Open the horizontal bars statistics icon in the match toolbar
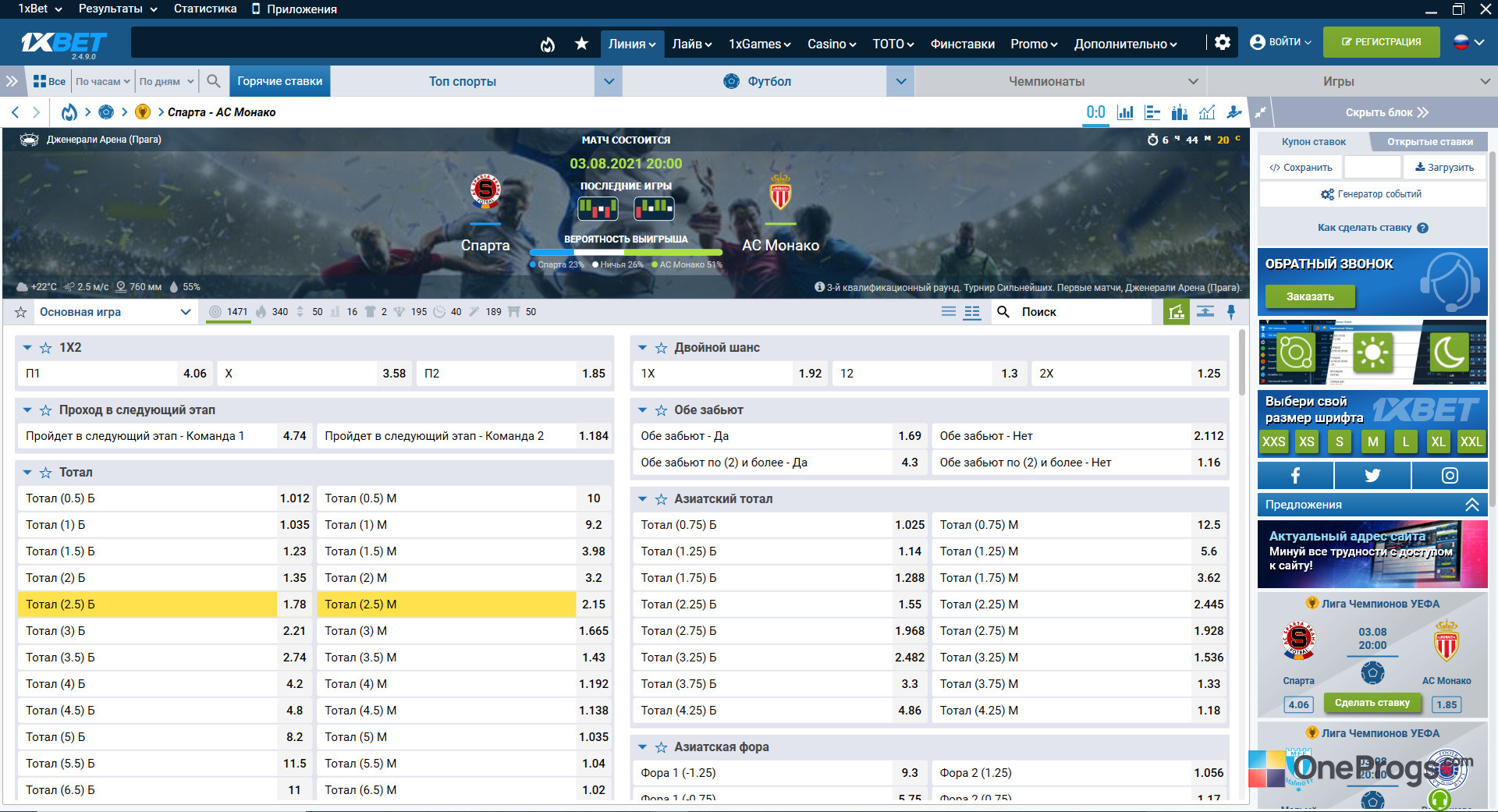Image resolution: width=1498 pixels, height=812 pixels. 1152,112
